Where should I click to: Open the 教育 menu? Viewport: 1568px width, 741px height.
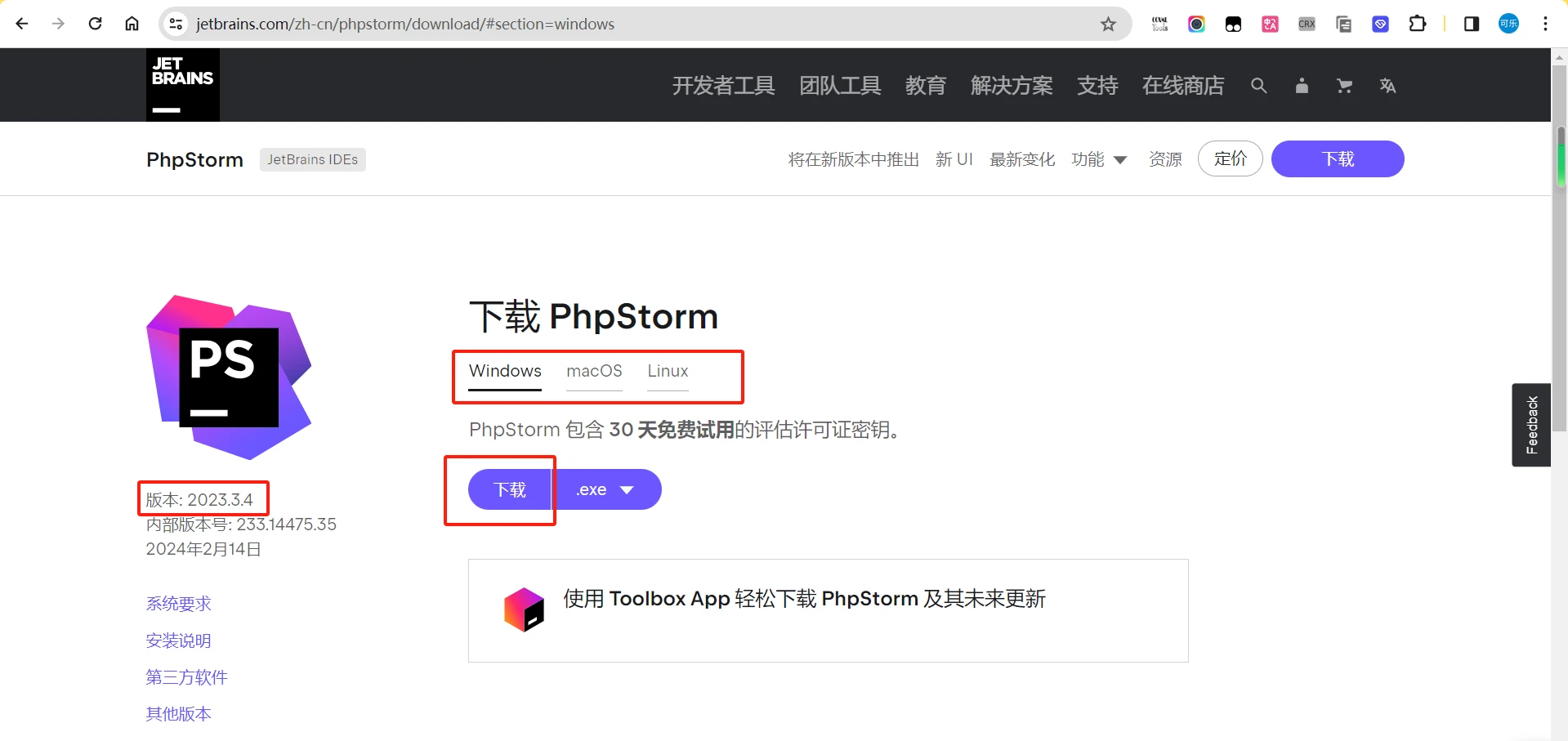926,85
